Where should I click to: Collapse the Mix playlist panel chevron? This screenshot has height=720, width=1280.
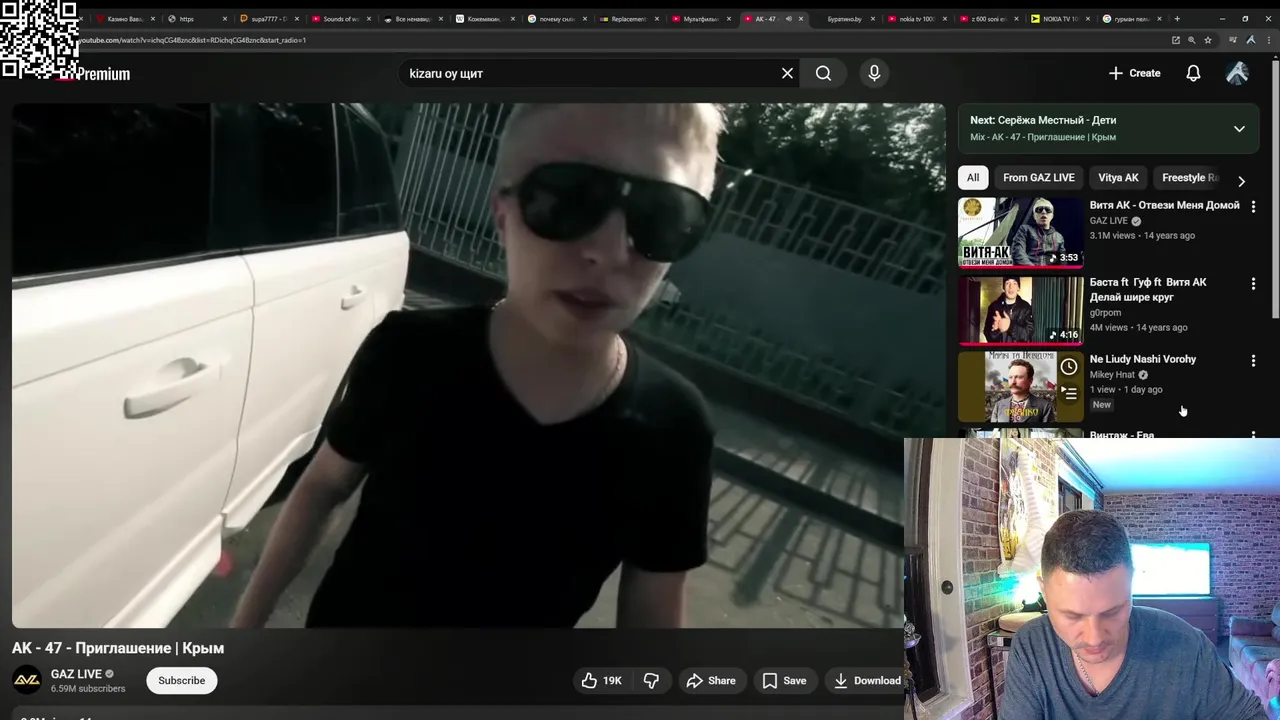(1239, 129)
